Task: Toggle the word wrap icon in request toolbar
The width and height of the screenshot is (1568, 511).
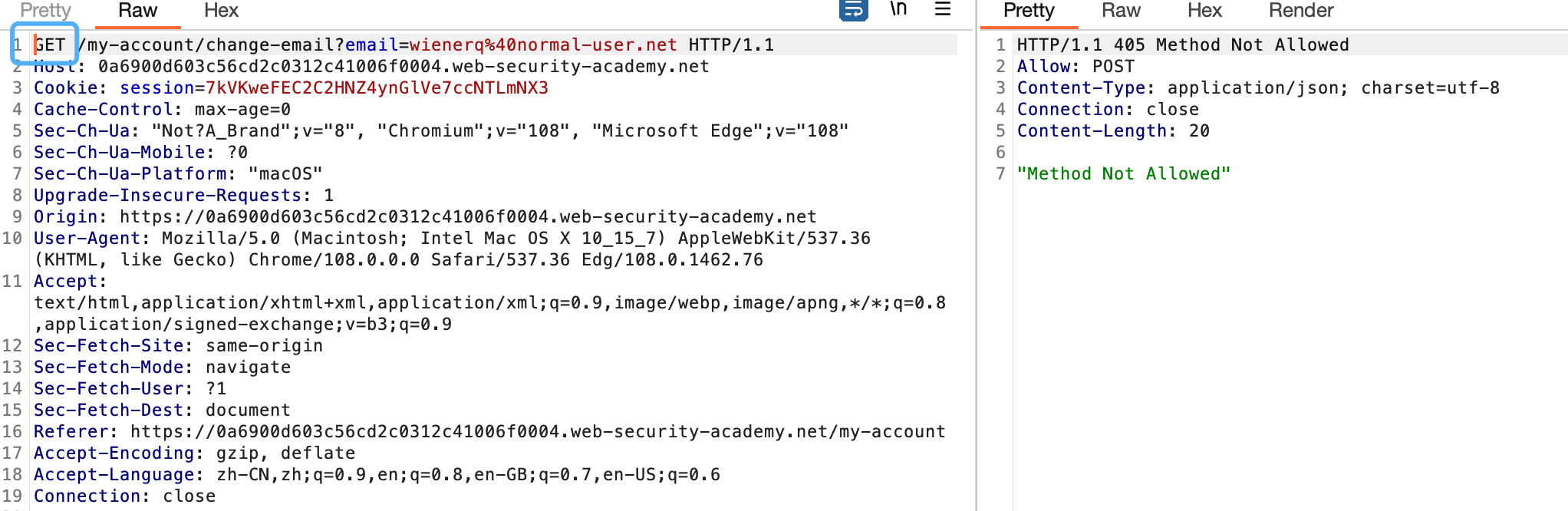Action: click(x=854, y=10)
